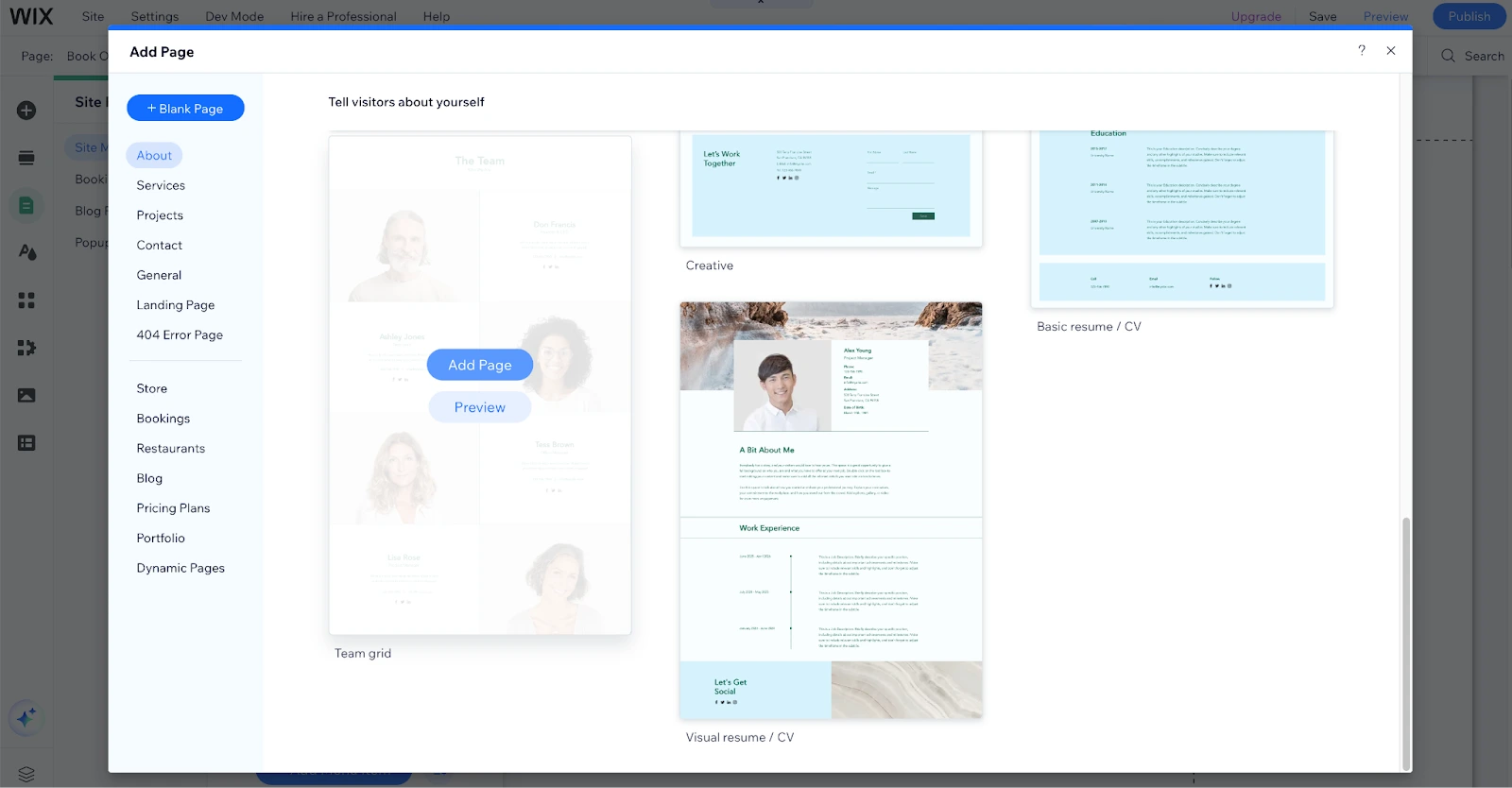Click the 'Team grid' template label
Viewport: 1512px width, 788px height.
pos(363,654)
